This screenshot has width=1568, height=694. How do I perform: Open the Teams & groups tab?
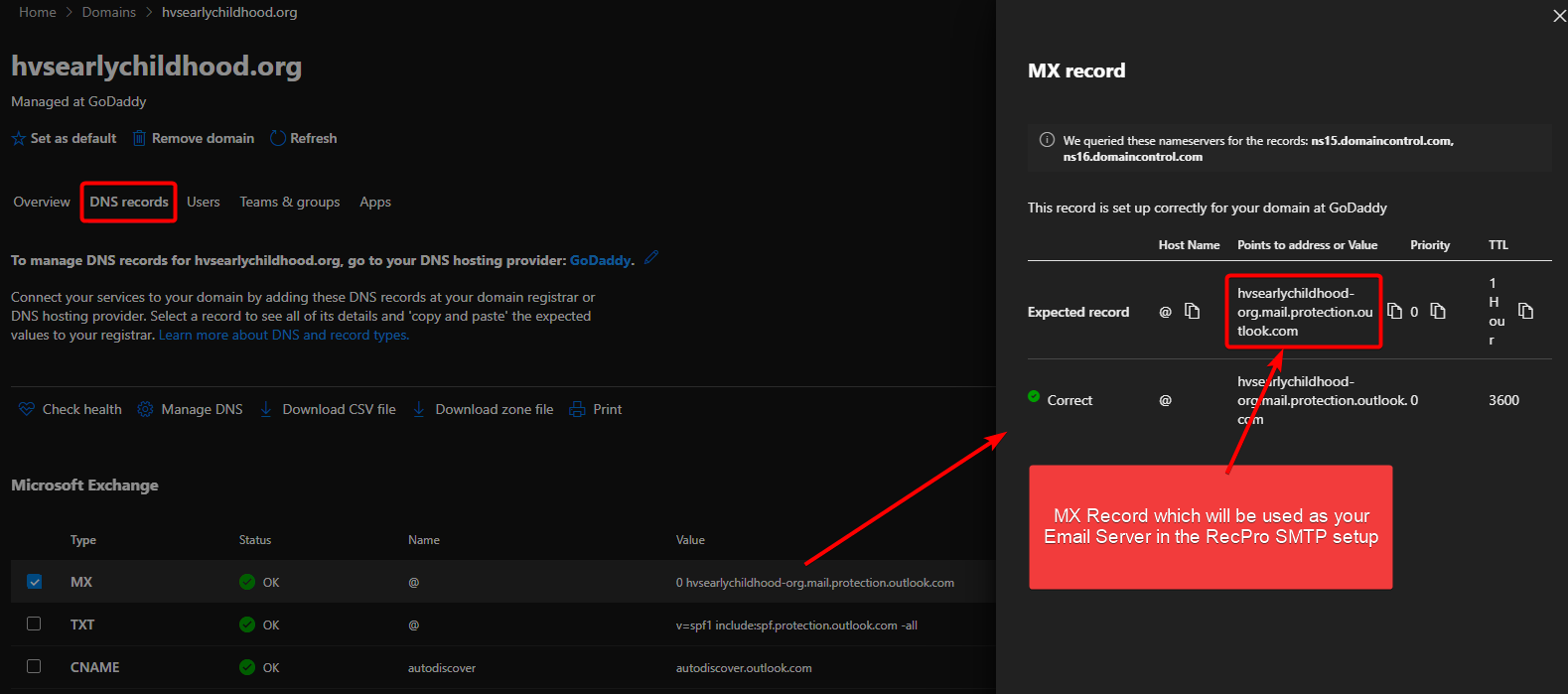[290, 202]
